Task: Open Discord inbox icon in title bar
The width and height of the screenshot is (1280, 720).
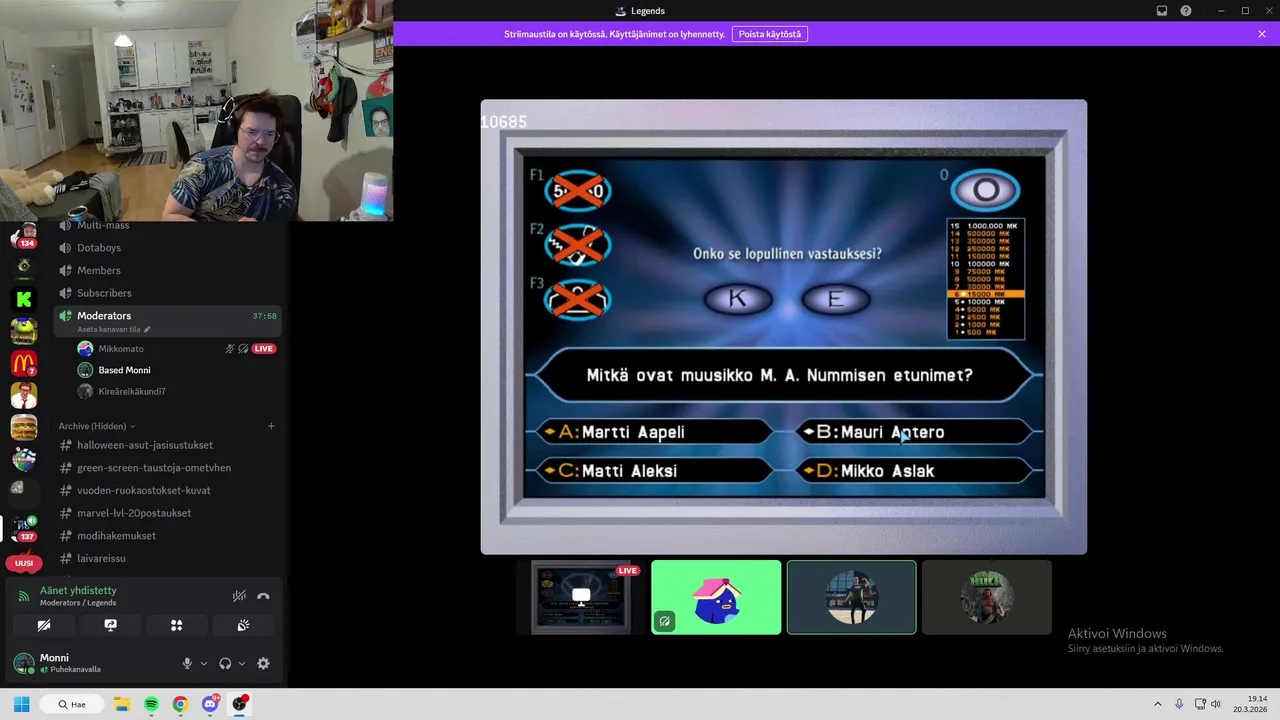Action: tap(1162, 11)
